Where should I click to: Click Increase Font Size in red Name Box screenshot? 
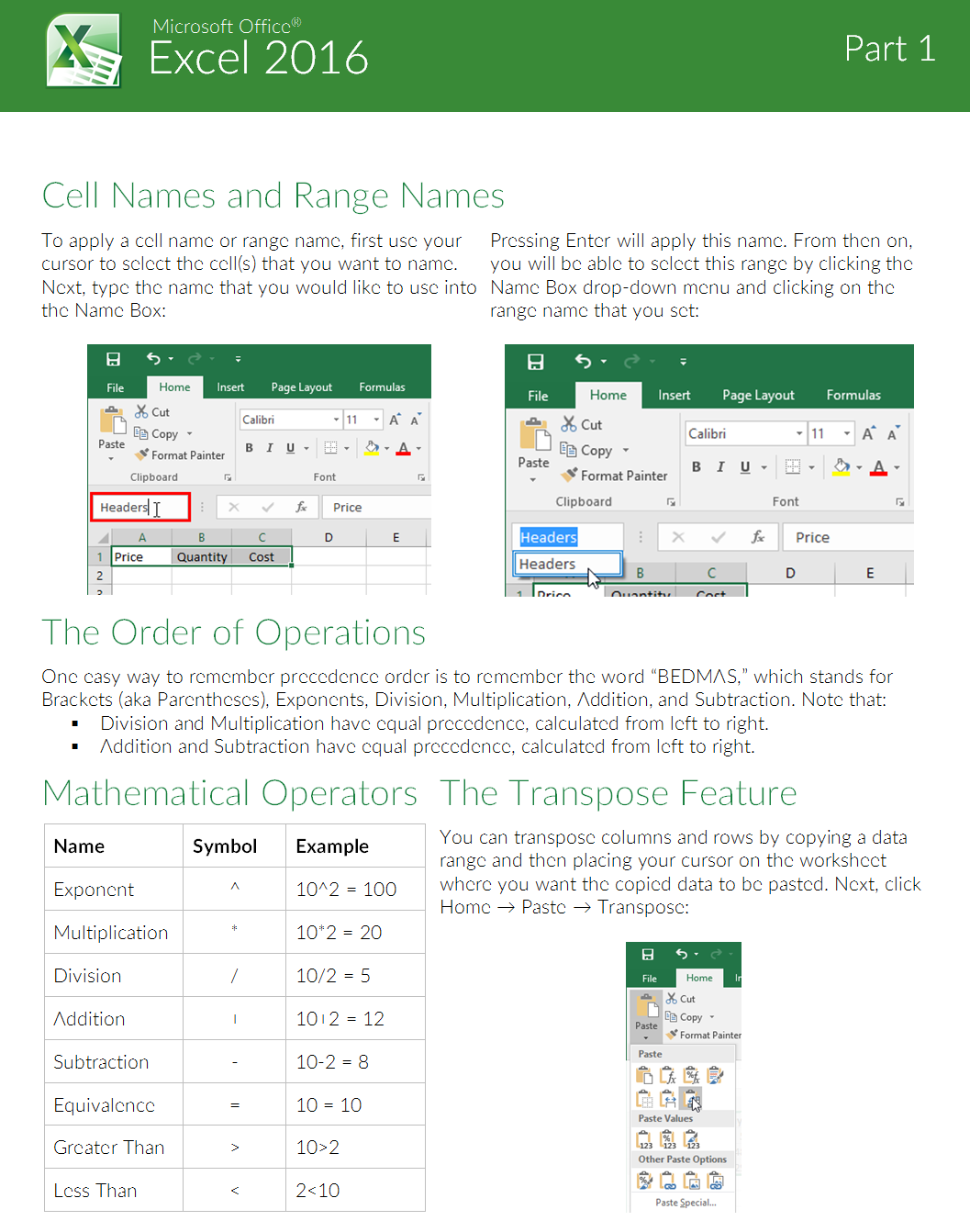point(396,420)
